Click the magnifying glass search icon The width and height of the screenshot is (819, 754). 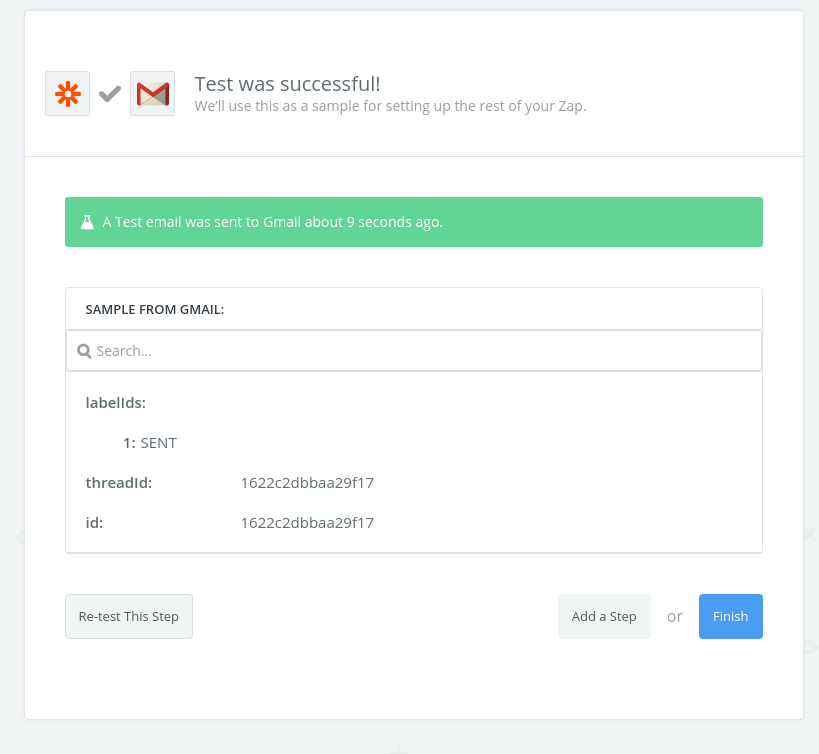(x=84, y=351)
